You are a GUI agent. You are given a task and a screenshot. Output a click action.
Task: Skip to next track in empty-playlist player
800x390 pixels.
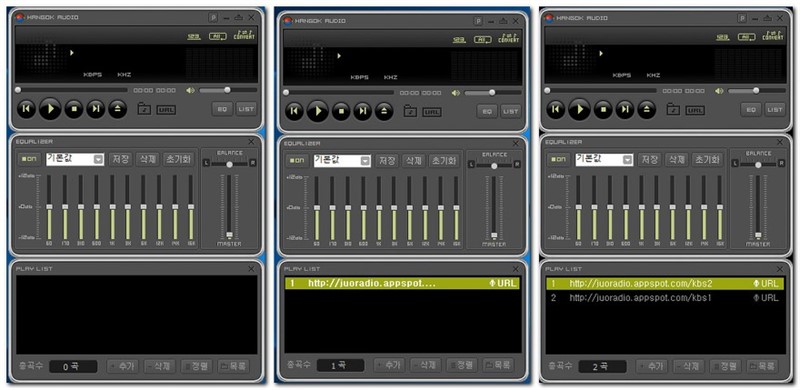click(95, 109)
